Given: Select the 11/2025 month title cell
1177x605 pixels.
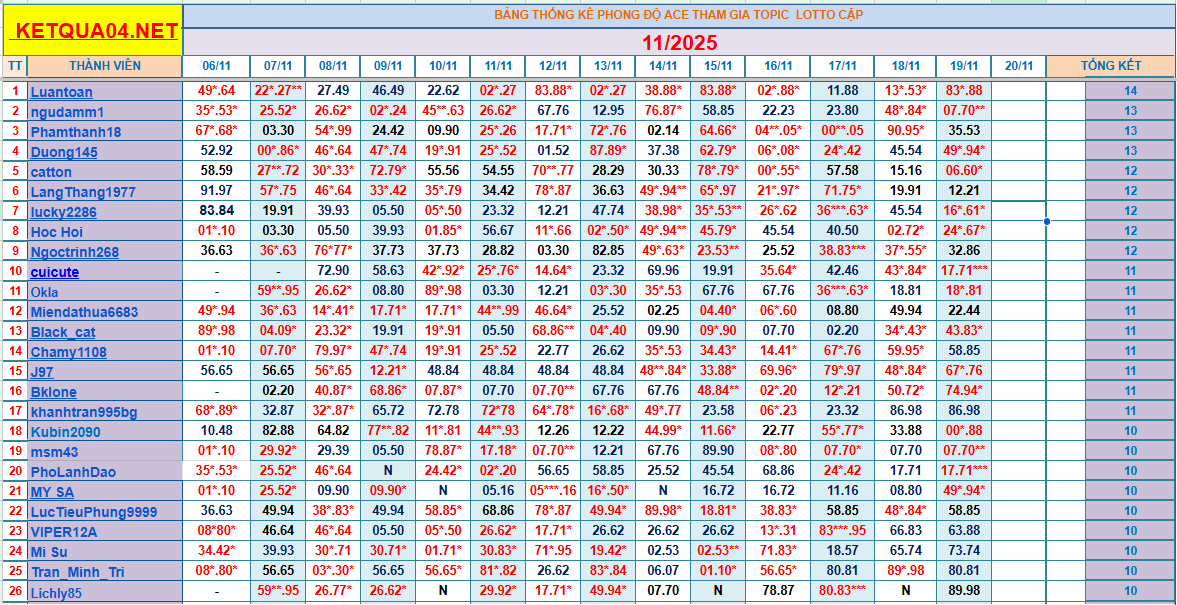Looking at the screenshot, I should coord(679,43).
